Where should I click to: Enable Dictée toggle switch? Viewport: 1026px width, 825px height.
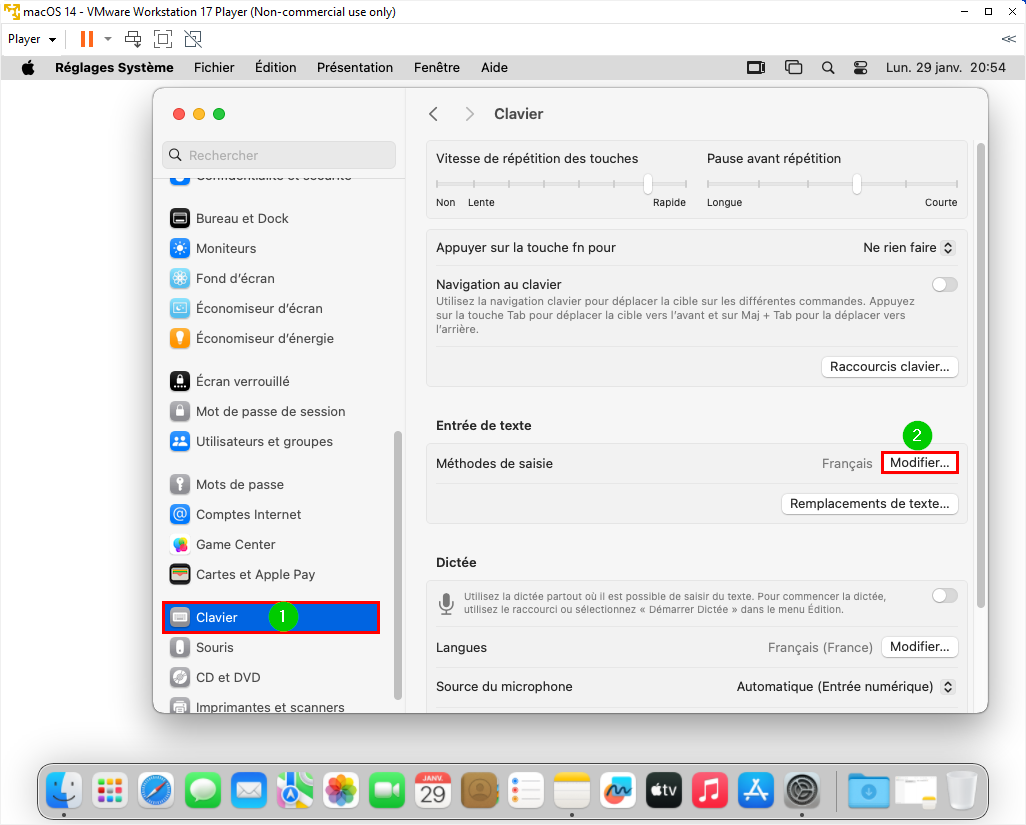[x=945, y=595]
